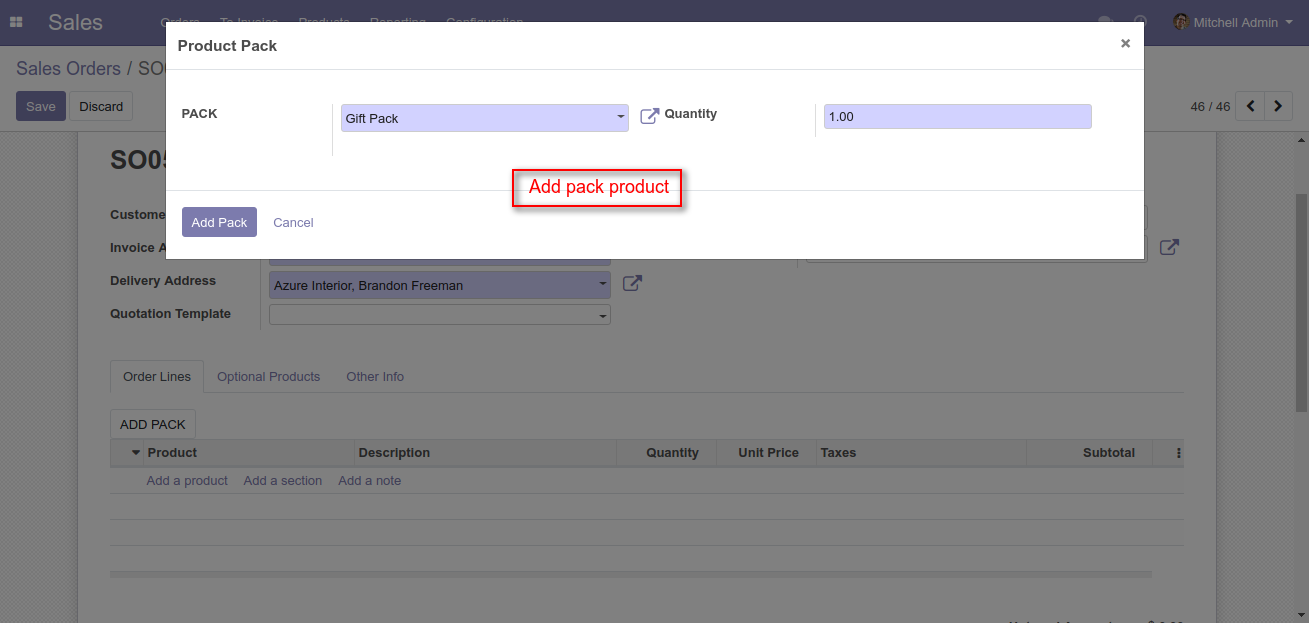Switch to the Optional Products tab
The image size is (1309, 623).
tap(268, 377)
